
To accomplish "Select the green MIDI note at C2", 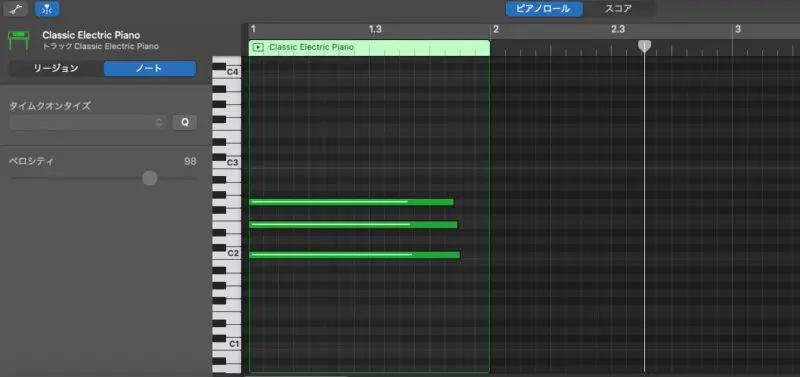I will pyautogui.click(x=354, y=255).
